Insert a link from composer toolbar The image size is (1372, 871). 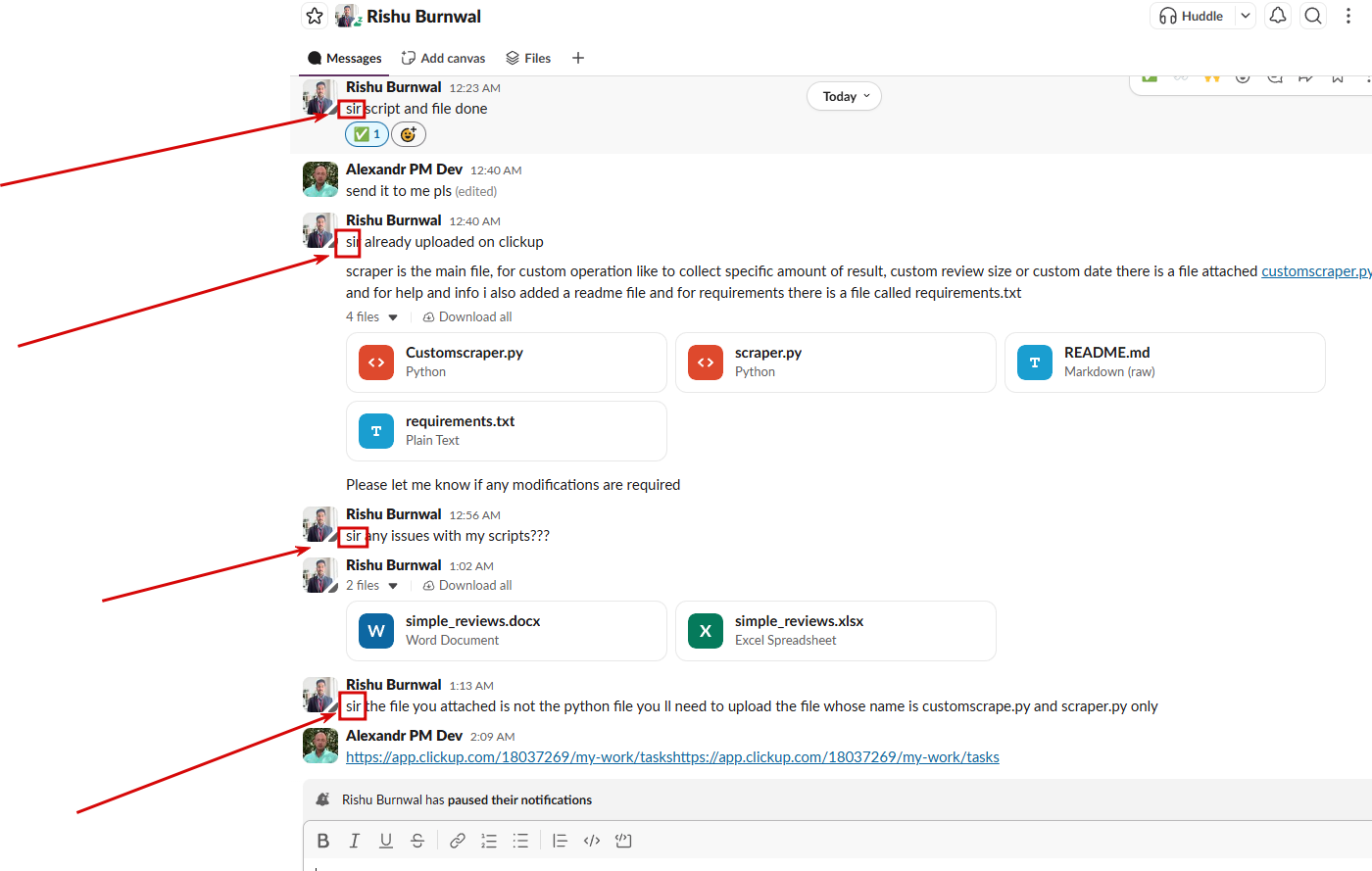click(458, 841)
